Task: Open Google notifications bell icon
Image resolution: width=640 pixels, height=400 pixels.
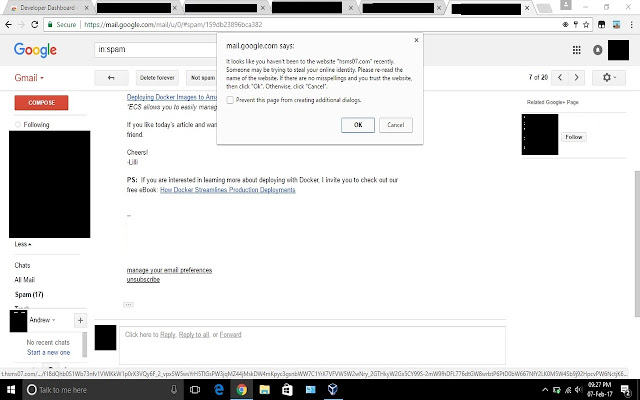Action: [x=598, y=50]
